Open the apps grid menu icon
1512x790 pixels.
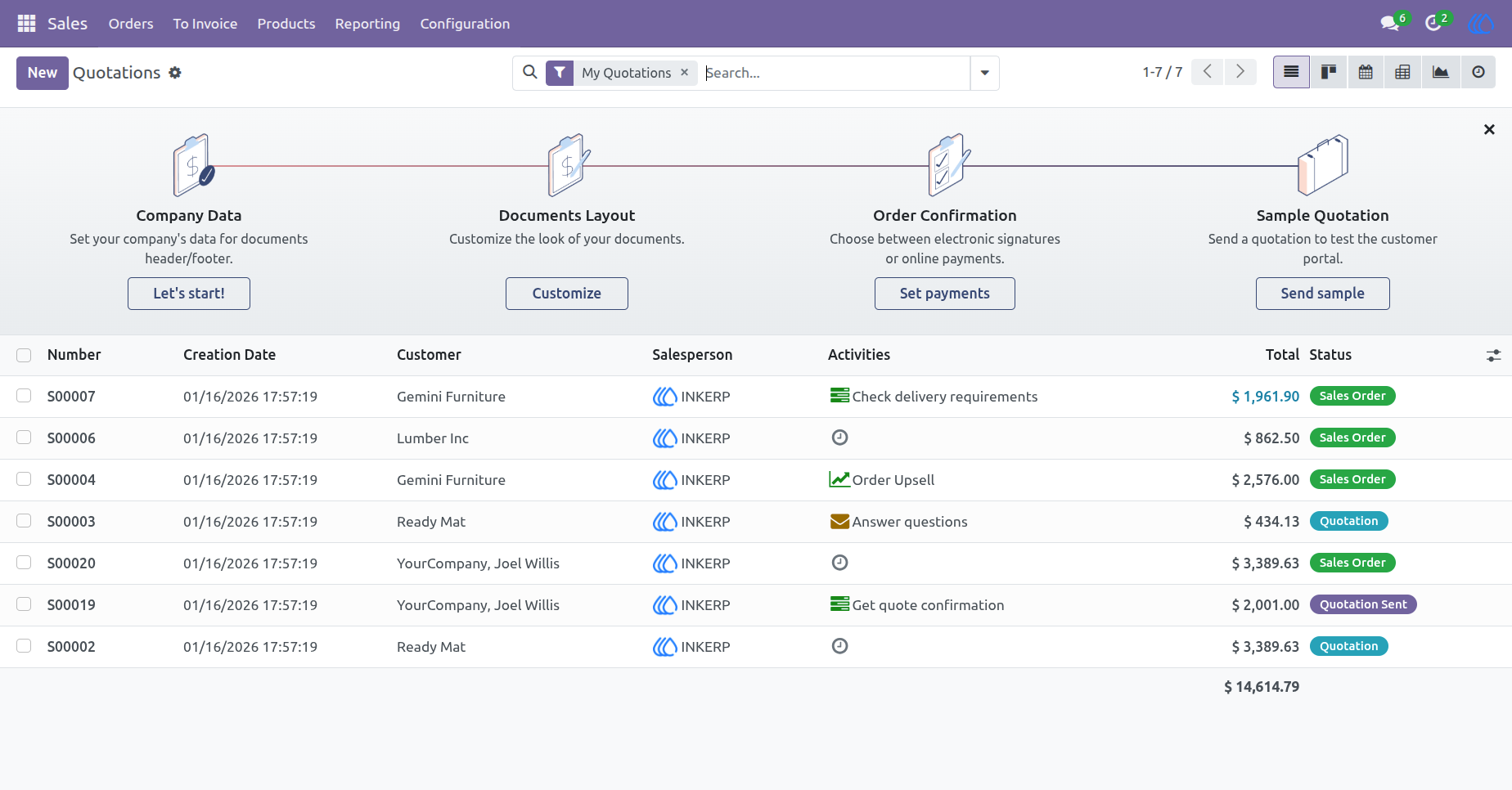[x=26, y=24]
